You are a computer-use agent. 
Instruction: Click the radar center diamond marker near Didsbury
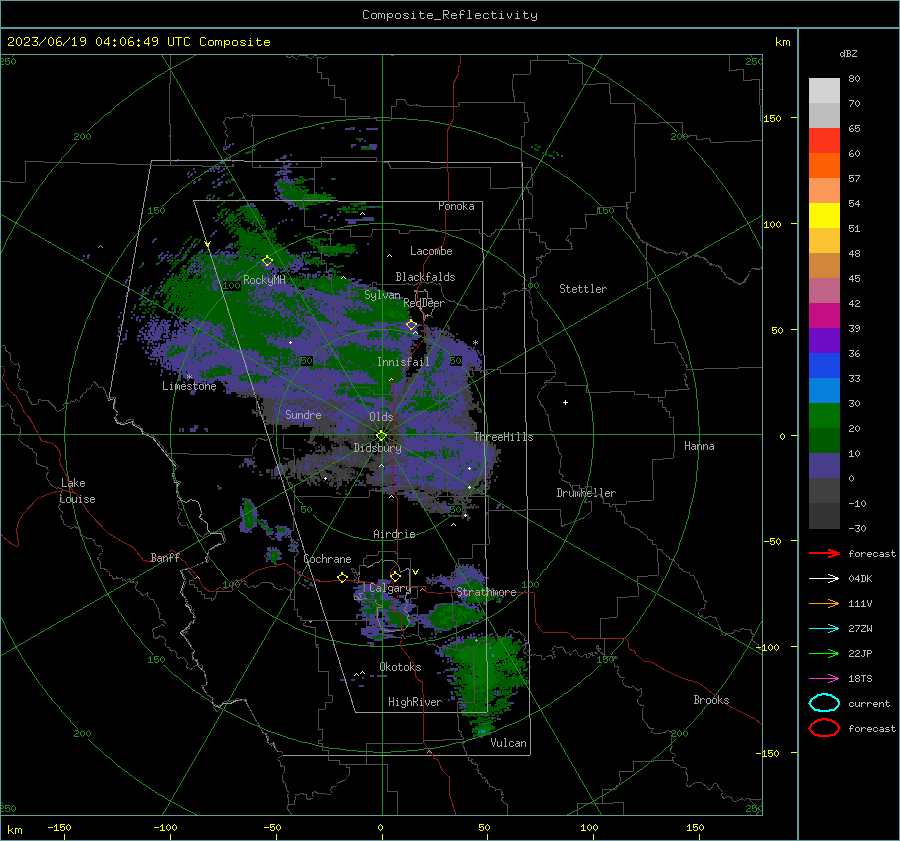382,436
